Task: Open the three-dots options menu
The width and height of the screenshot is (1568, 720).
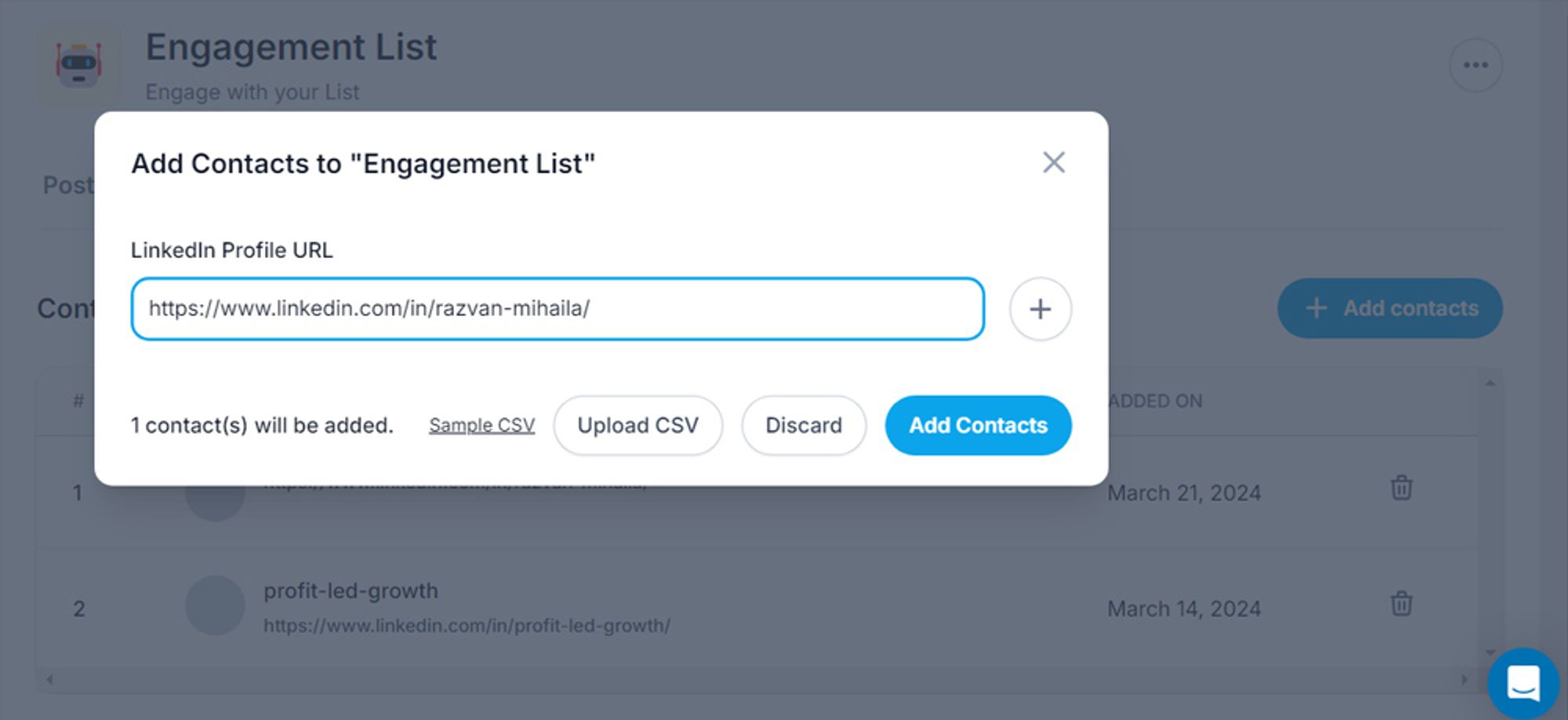Action: pyautogui.click(x=1475, y=65)
